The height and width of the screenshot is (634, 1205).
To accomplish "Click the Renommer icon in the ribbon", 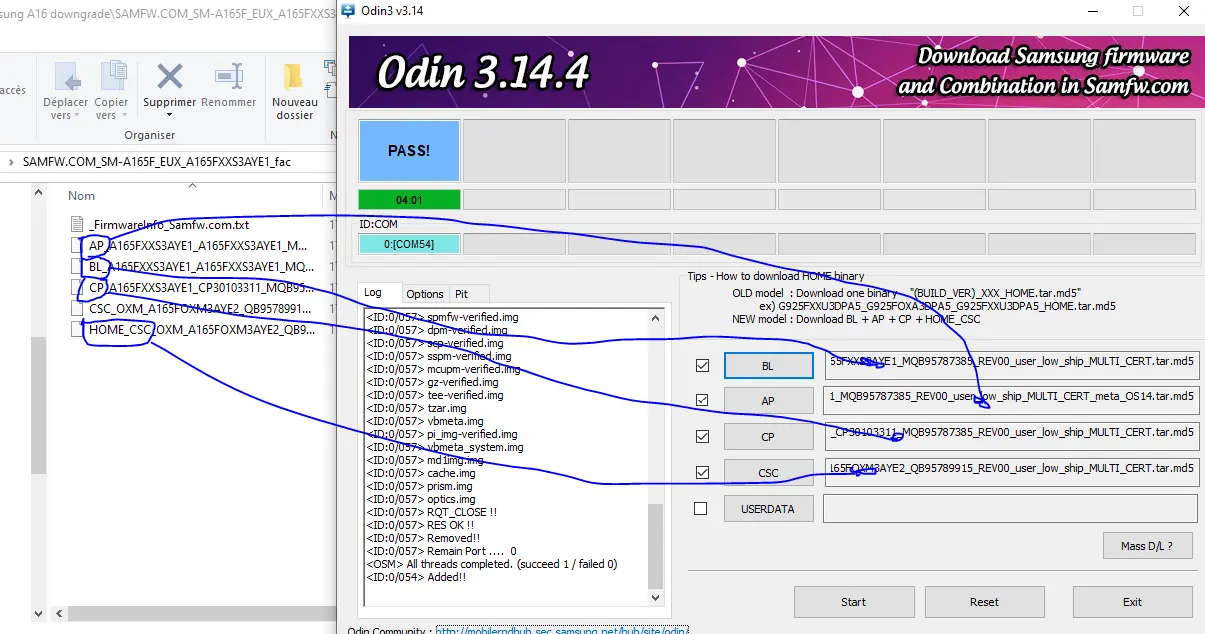I will tap(229, 76).
